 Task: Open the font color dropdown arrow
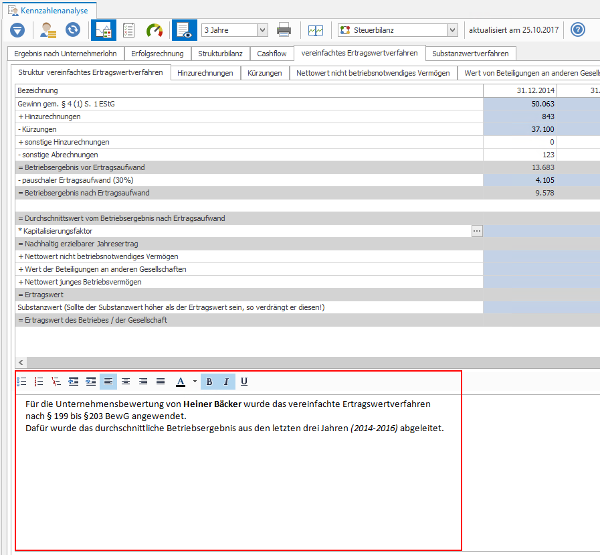(195, 382)
